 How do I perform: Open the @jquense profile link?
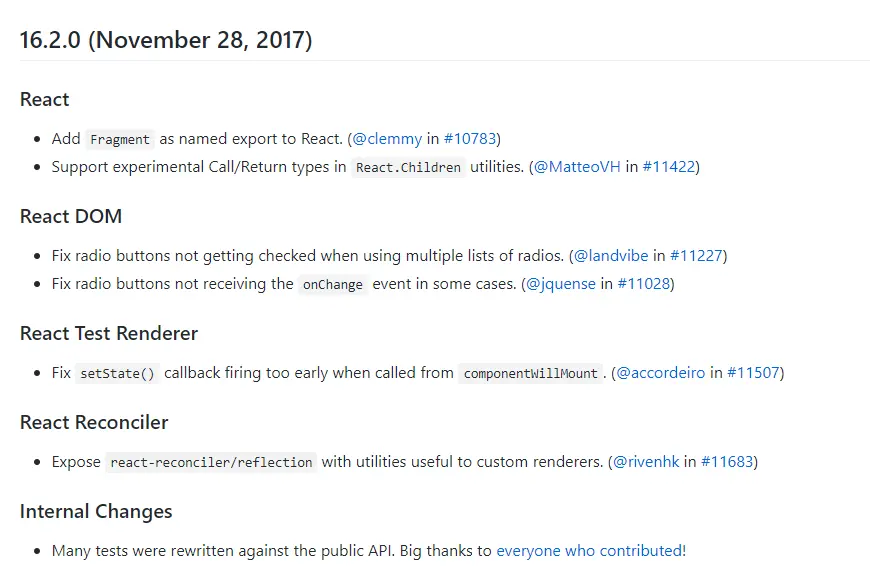[561, 284]
